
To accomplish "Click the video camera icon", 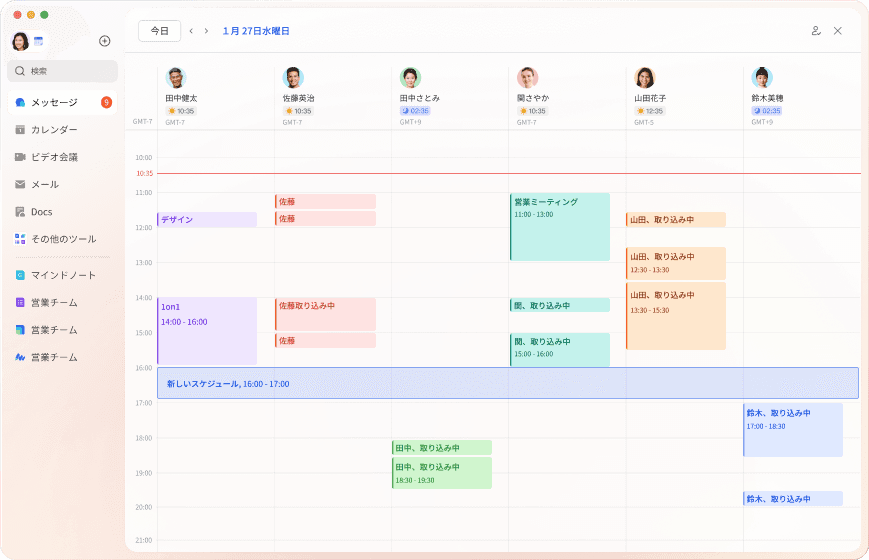I will coord(20,157).
